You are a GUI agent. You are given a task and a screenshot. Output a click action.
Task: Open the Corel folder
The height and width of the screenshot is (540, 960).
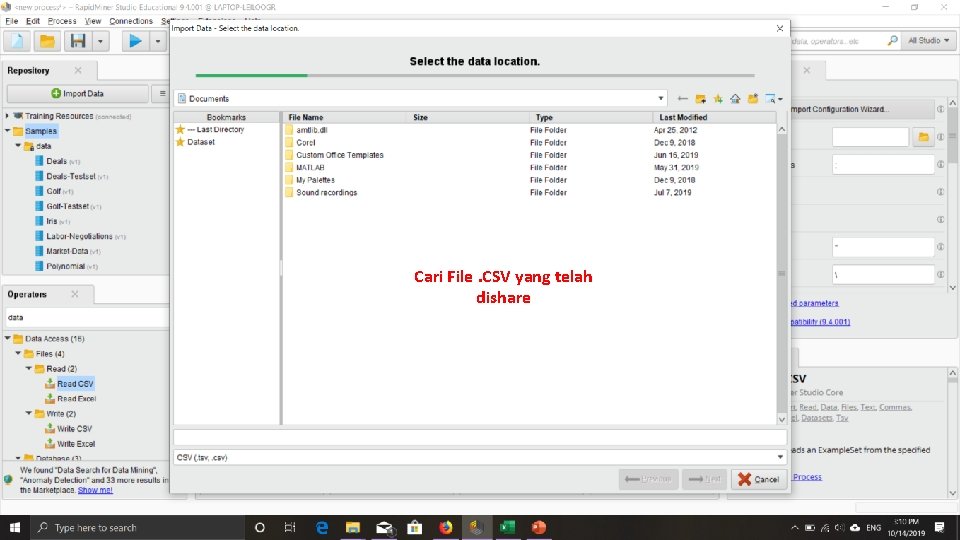tap(306, 143)
